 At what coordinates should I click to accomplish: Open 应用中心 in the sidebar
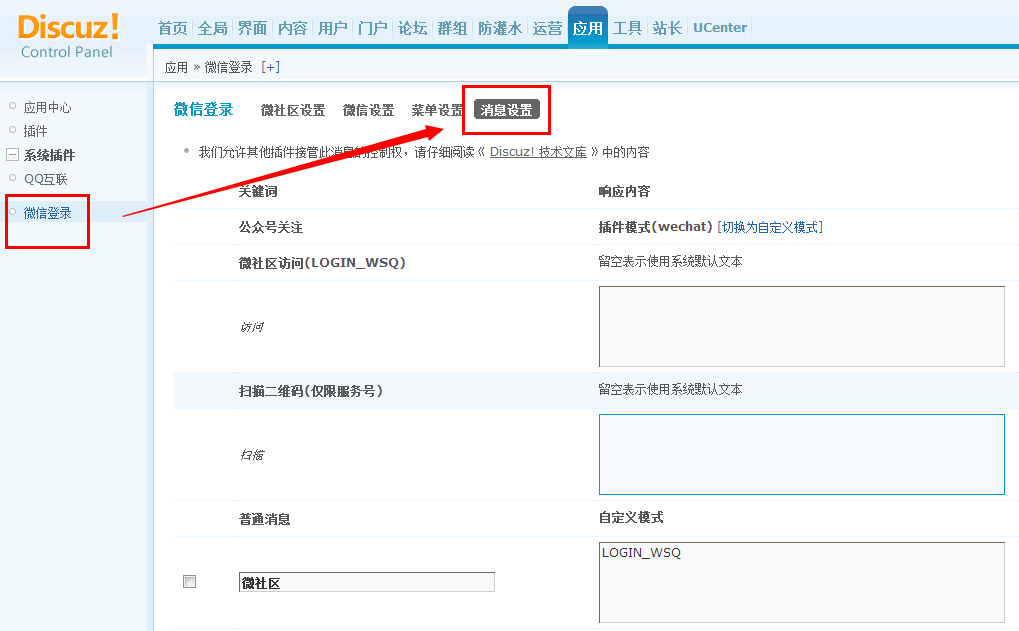coord(47,107)
